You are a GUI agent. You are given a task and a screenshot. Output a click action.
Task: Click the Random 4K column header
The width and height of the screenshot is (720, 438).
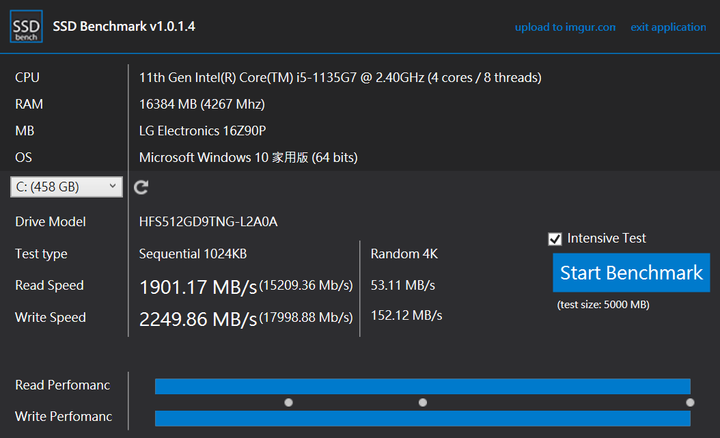pos(404,254)
